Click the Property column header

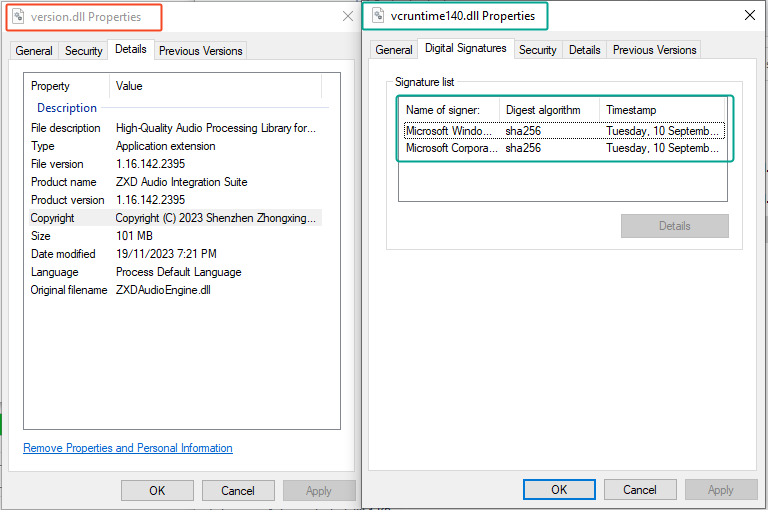[67, 86]
